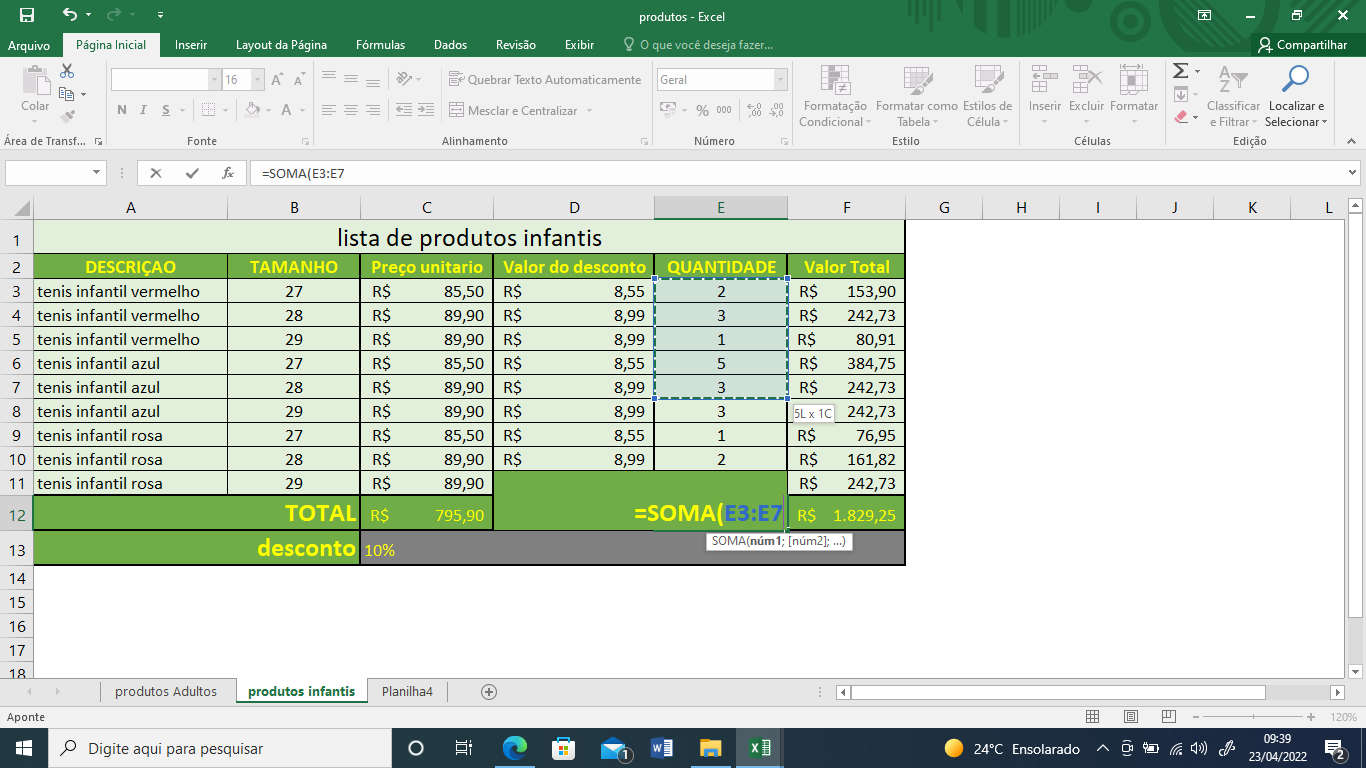Click the O que você deseja fazer box

698,45
